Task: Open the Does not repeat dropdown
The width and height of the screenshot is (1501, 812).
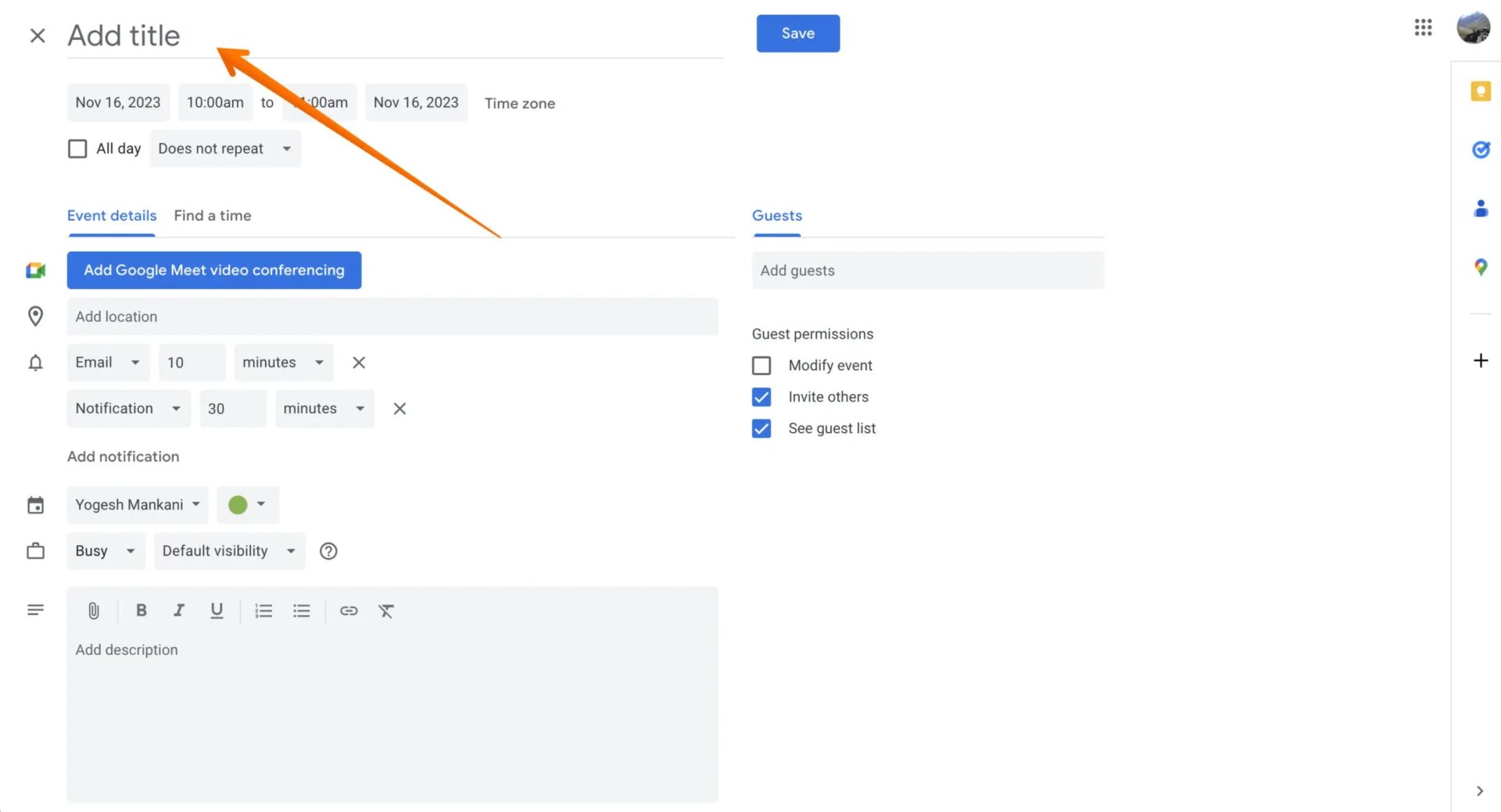Action: pyautogui.click(x=225, y=148)
